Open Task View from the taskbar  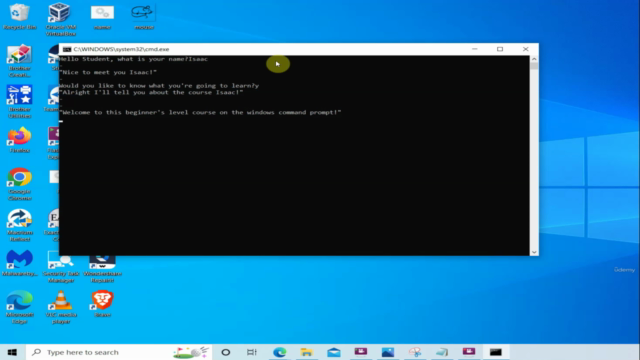click(252, 352)
